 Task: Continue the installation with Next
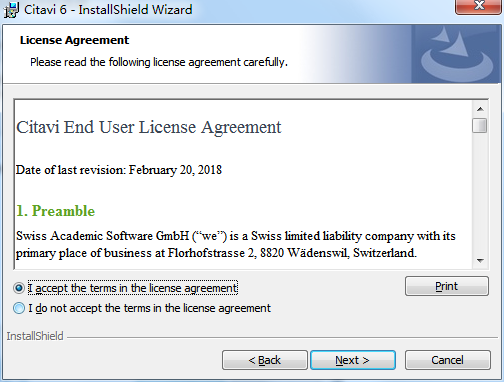point(353,360)
